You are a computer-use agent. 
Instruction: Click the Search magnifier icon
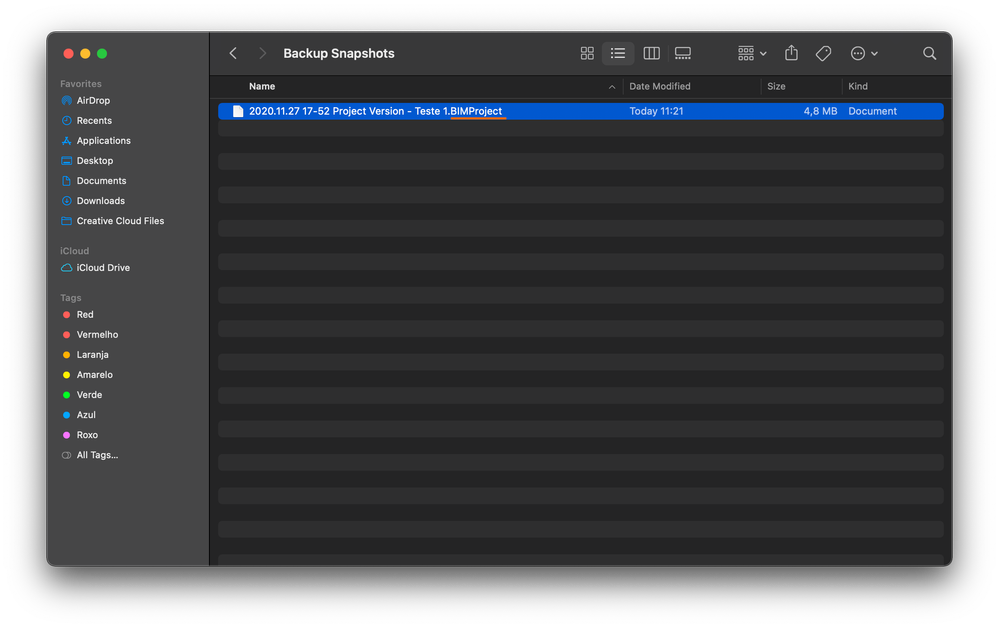[x=930, y=54]
